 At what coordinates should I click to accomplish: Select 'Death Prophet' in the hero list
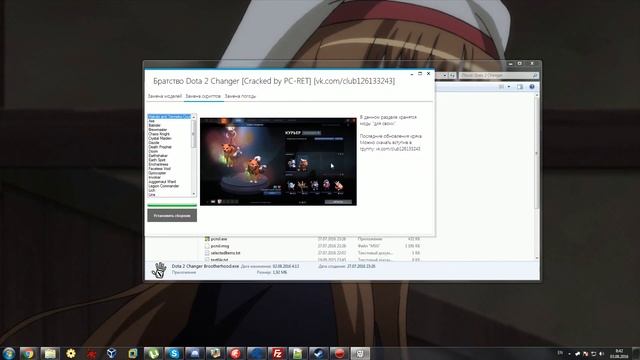click(x=160, y=147)
